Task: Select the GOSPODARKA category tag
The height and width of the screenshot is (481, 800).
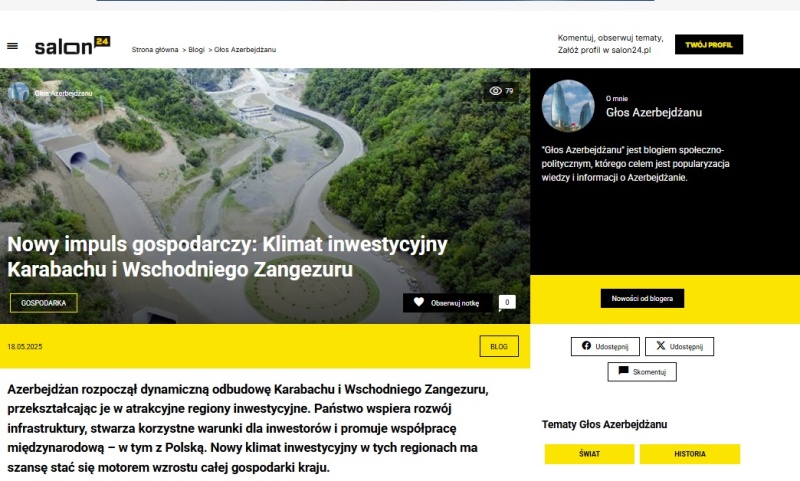Action: click(x=44, y=303)
